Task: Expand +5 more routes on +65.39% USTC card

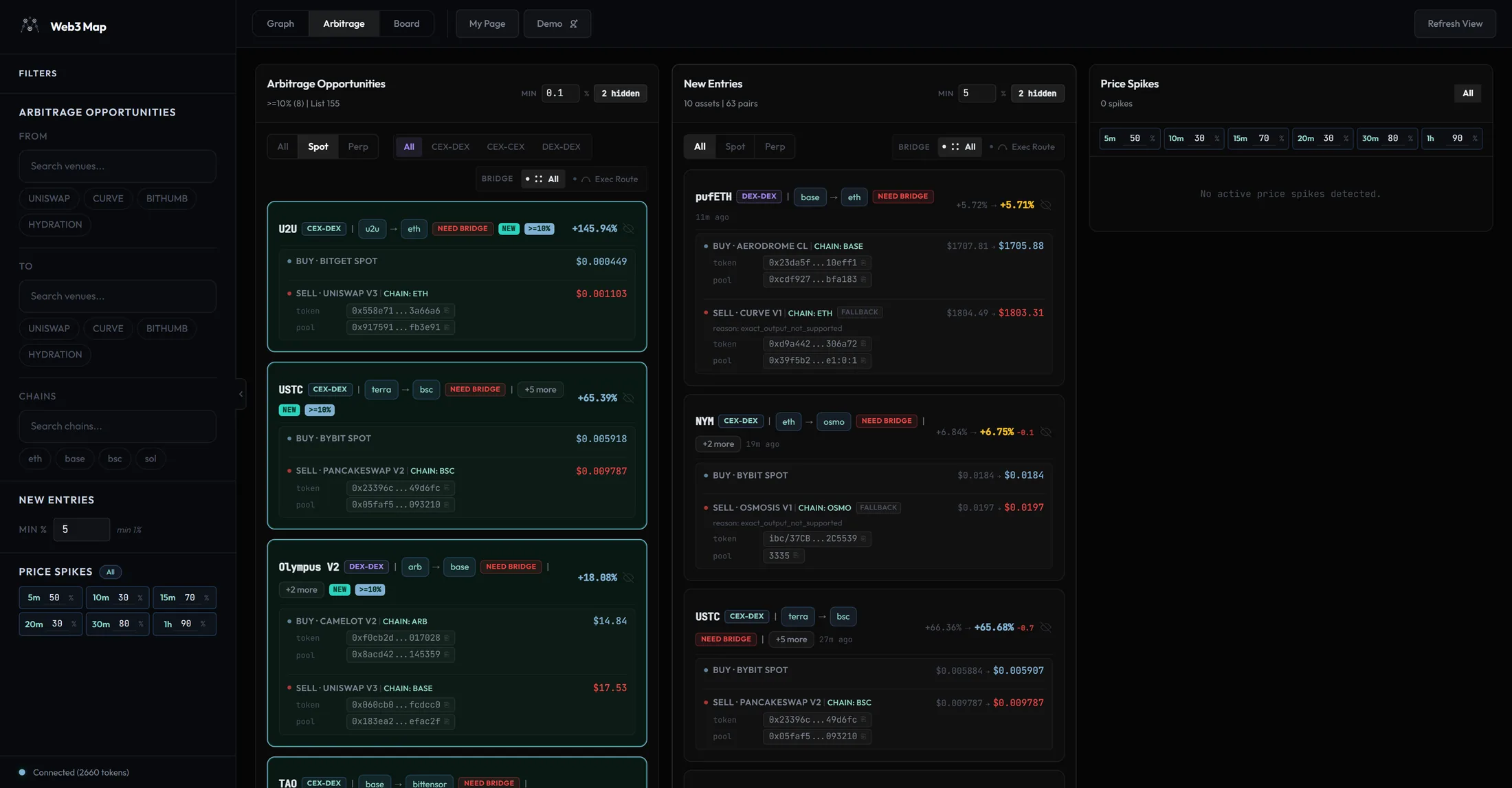Action: pyautogui.click(x=540, y=390)
